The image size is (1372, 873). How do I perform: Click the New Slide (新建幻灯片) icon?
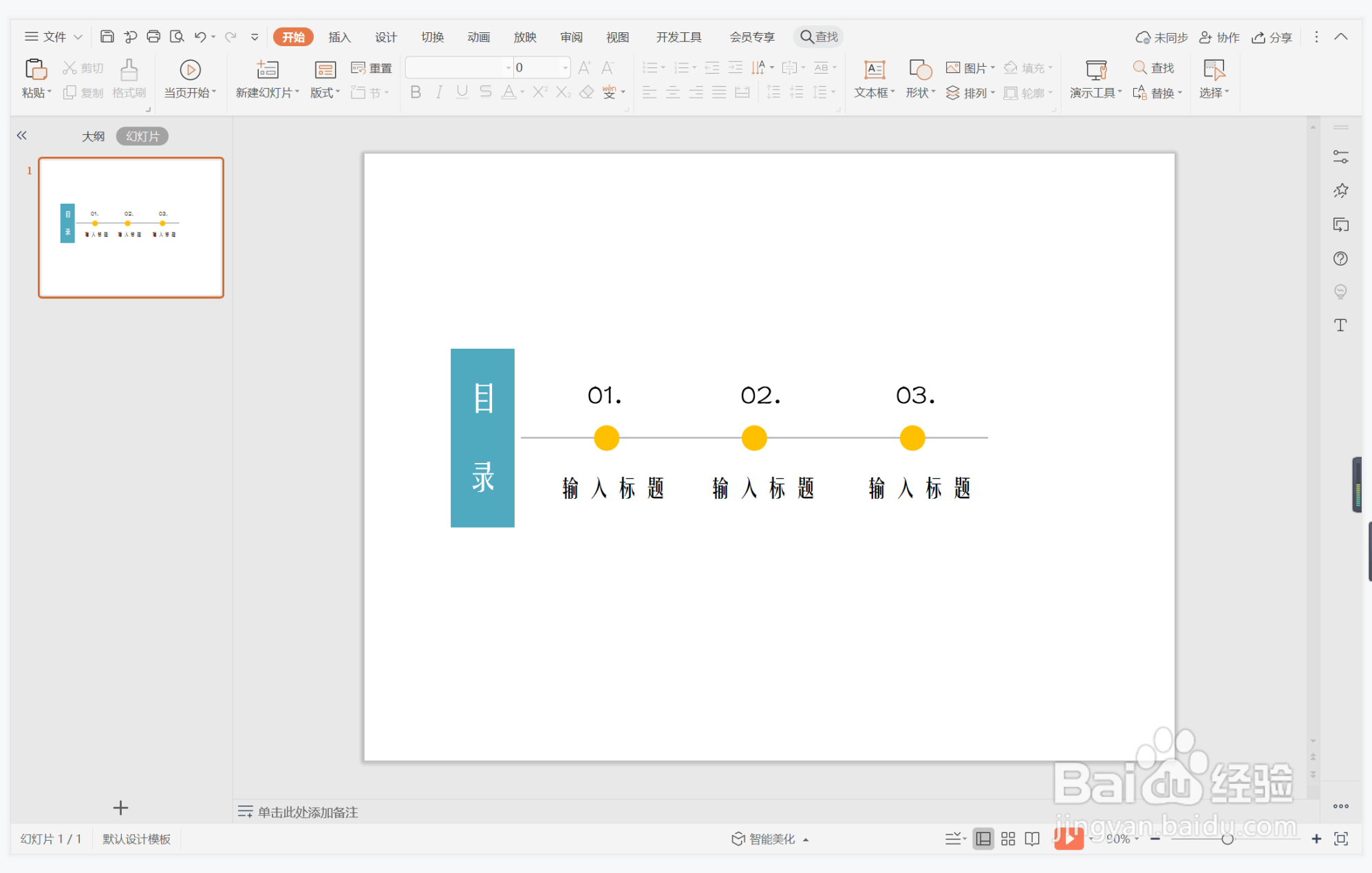[x=267, y=69]
